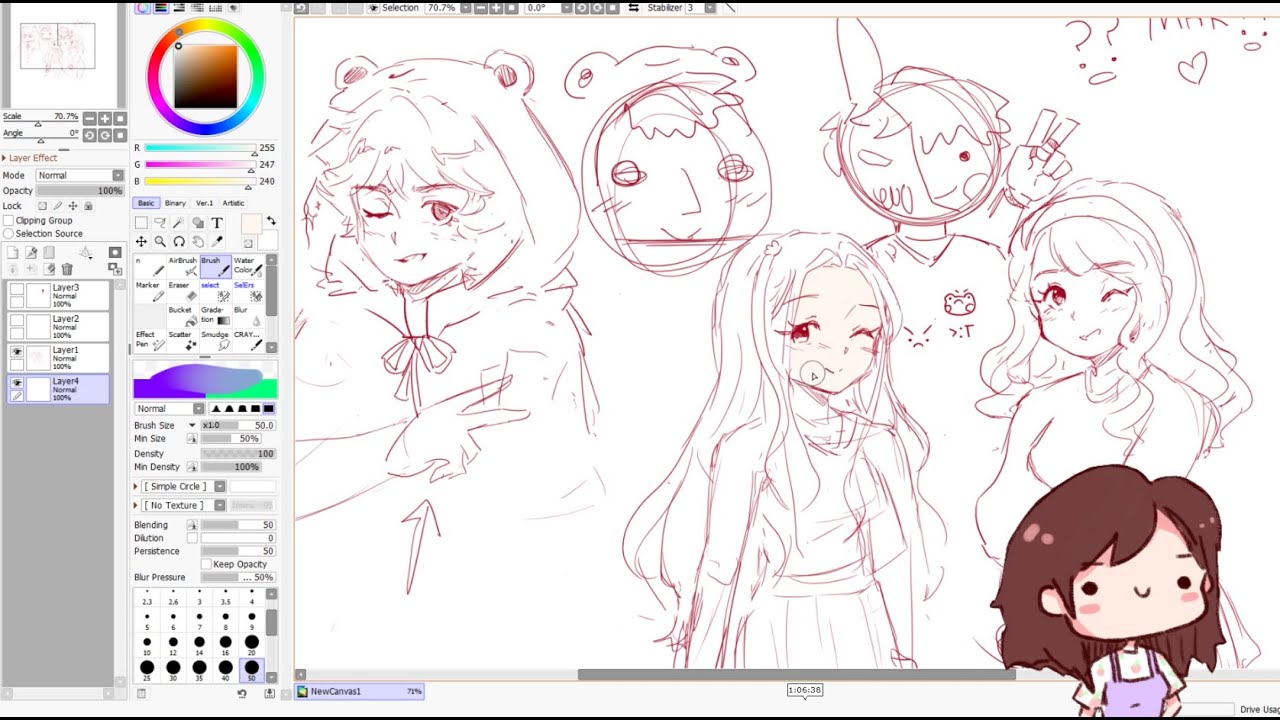Screen dimensions: 1280x720
Task: Choose the Smudge tool
Action: [x=214, y=341]
